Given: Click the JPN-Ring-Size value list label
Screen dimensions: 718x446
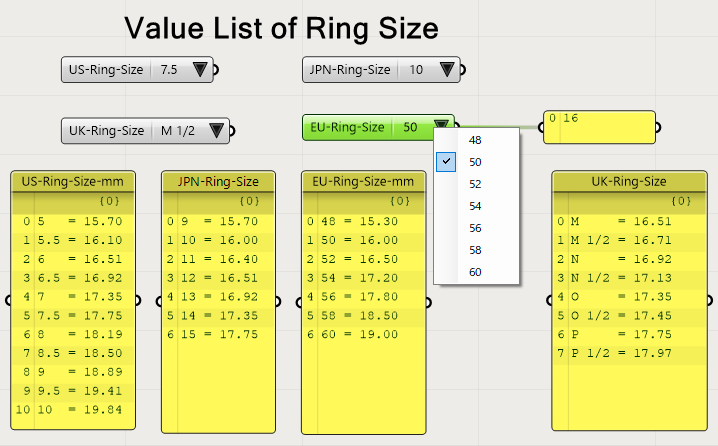Looking at the screenshot, I should (x=350, y=70).
